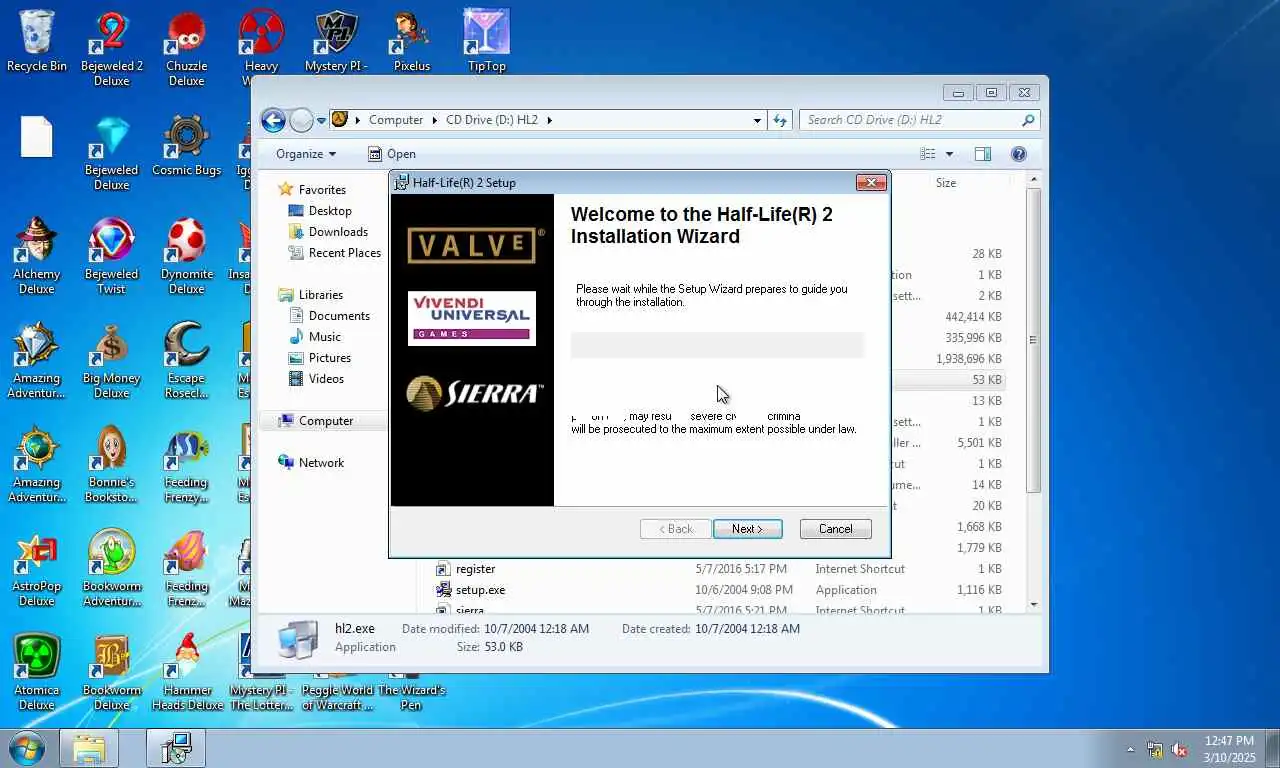The height and width of the screenshot is (768, 1280).
Task: Refresh the CD Drive folder view
Action: (780, 120)
